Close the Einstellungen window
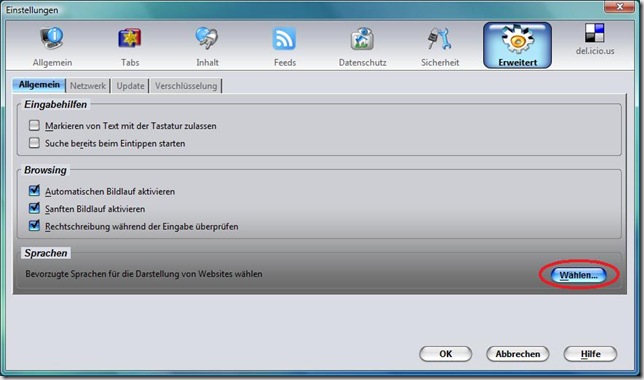Screen dimensions: 644x380 coord(619,7)
